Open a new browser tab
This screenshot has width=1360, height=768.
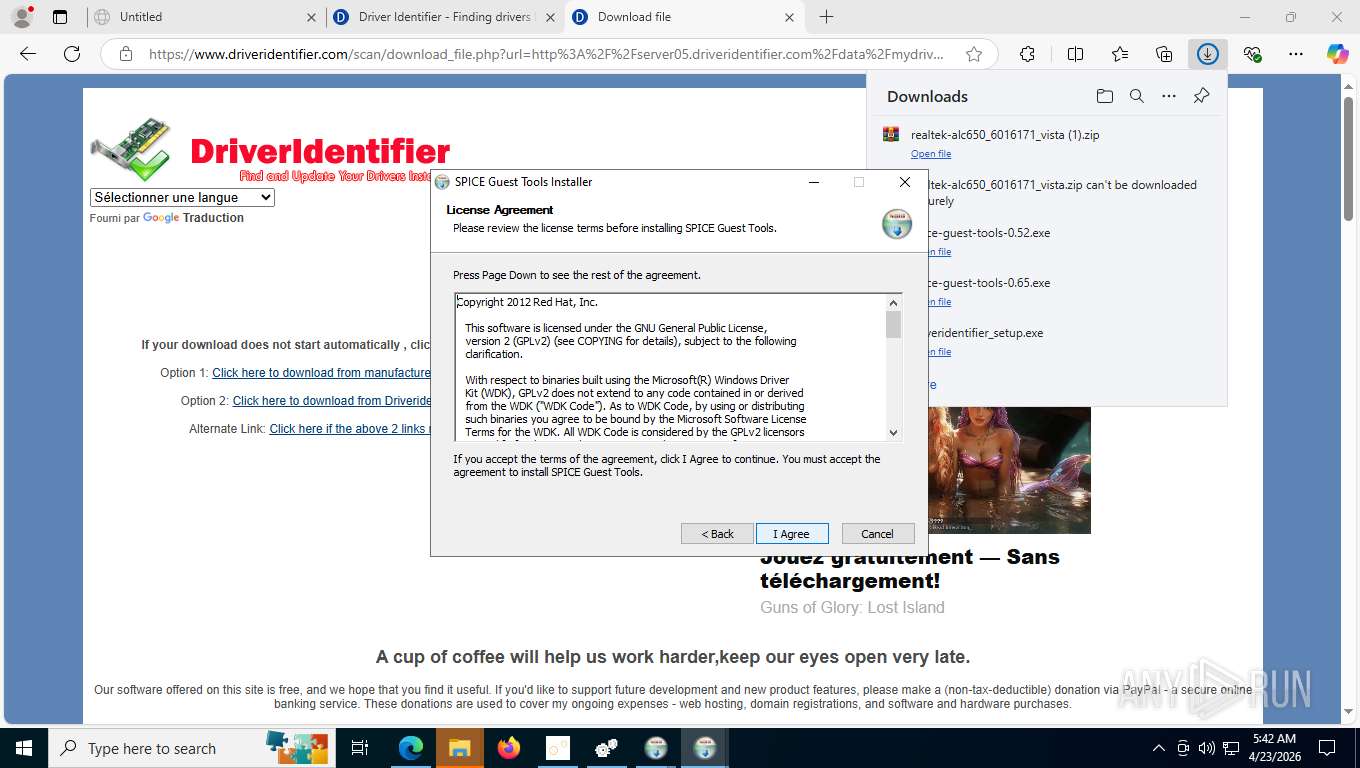tap(826, 17)
